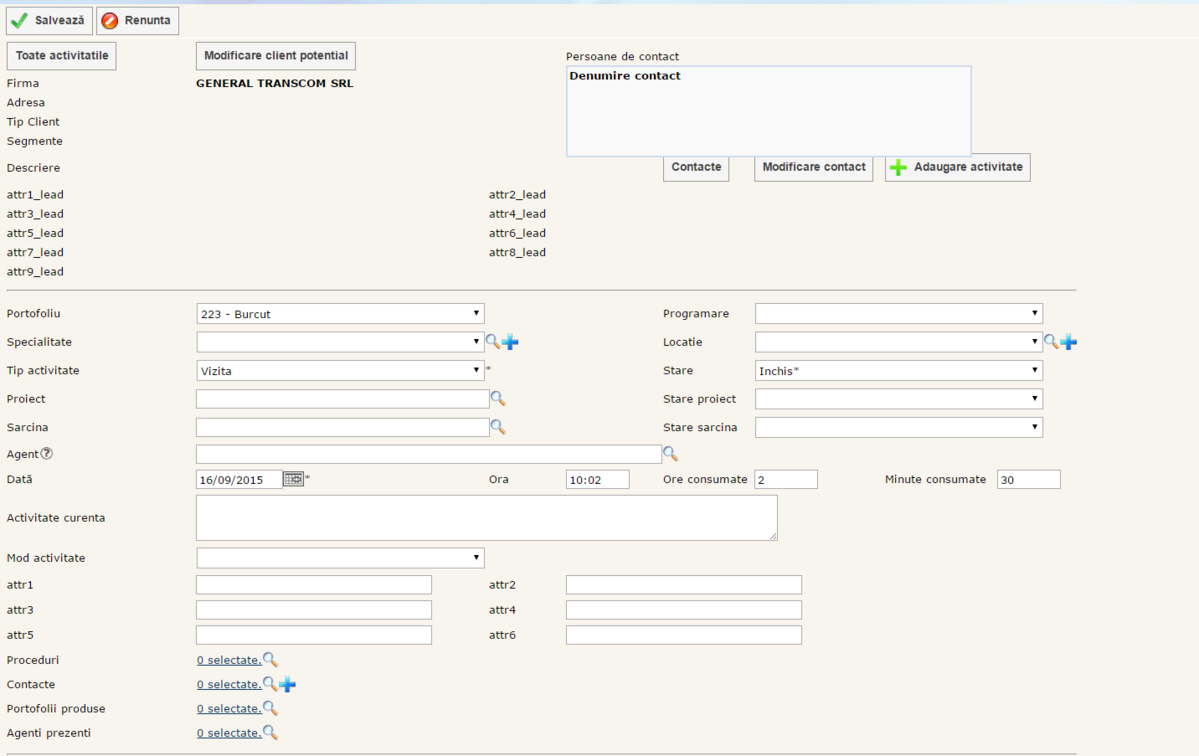Open the Mod activitate dropdown
1199x756 pixels.
click(x=340, y=558)
